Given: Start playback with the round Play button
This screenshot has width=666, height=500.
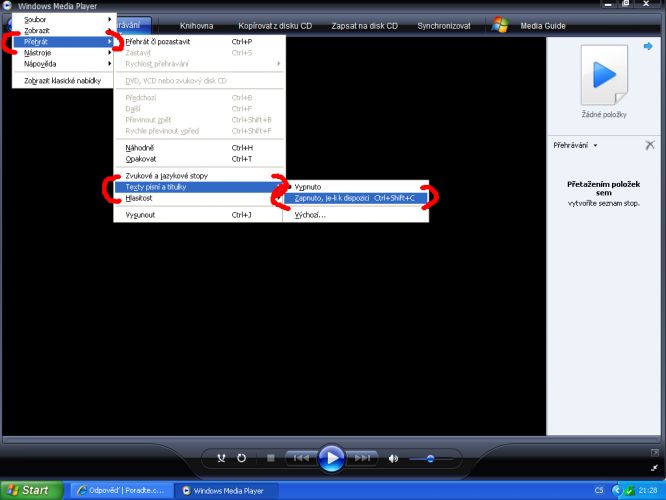Looking at the screenshot, I should point(331,458).
